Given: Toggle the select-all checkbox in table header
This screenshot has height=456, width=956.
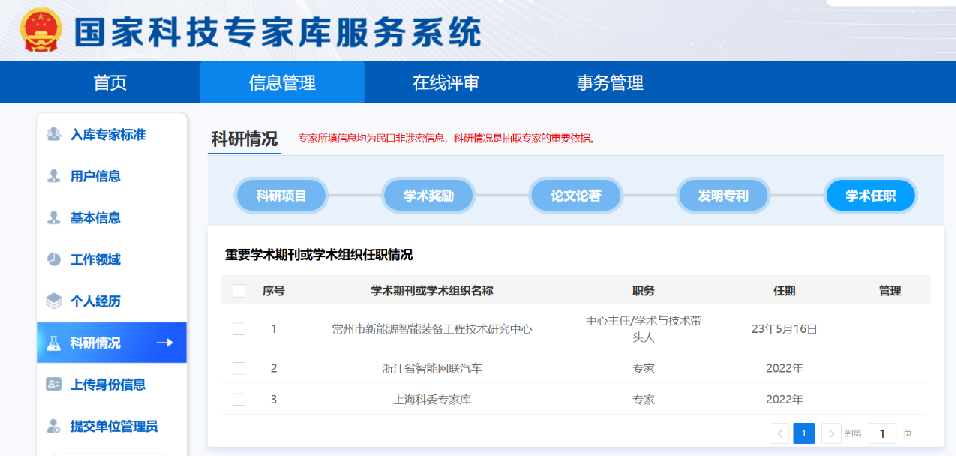Looking at the screenshot, I should click(x=239, y=291).
